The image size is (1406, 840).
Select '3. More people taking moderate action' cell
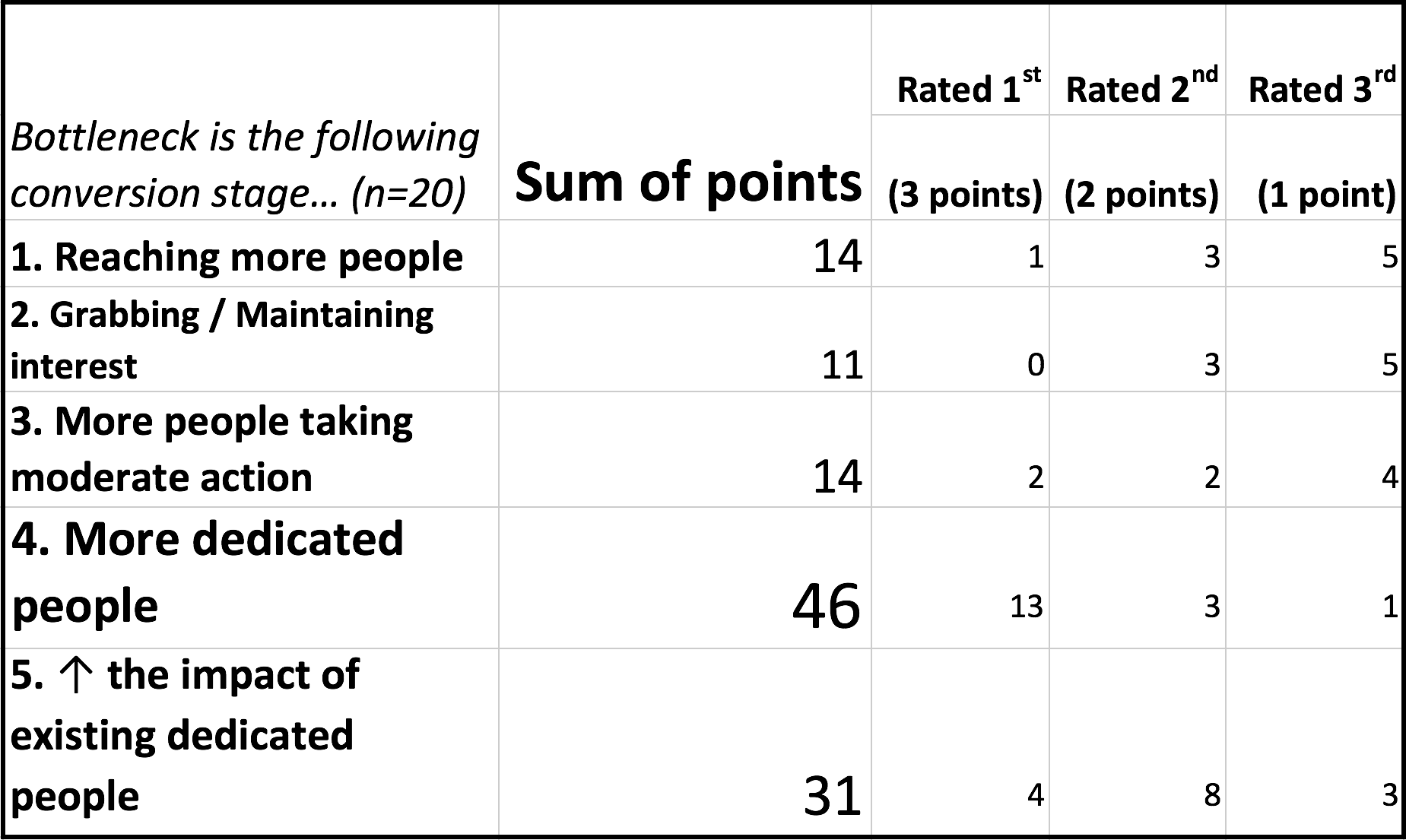pyautogui.click(x=252, y=449)
